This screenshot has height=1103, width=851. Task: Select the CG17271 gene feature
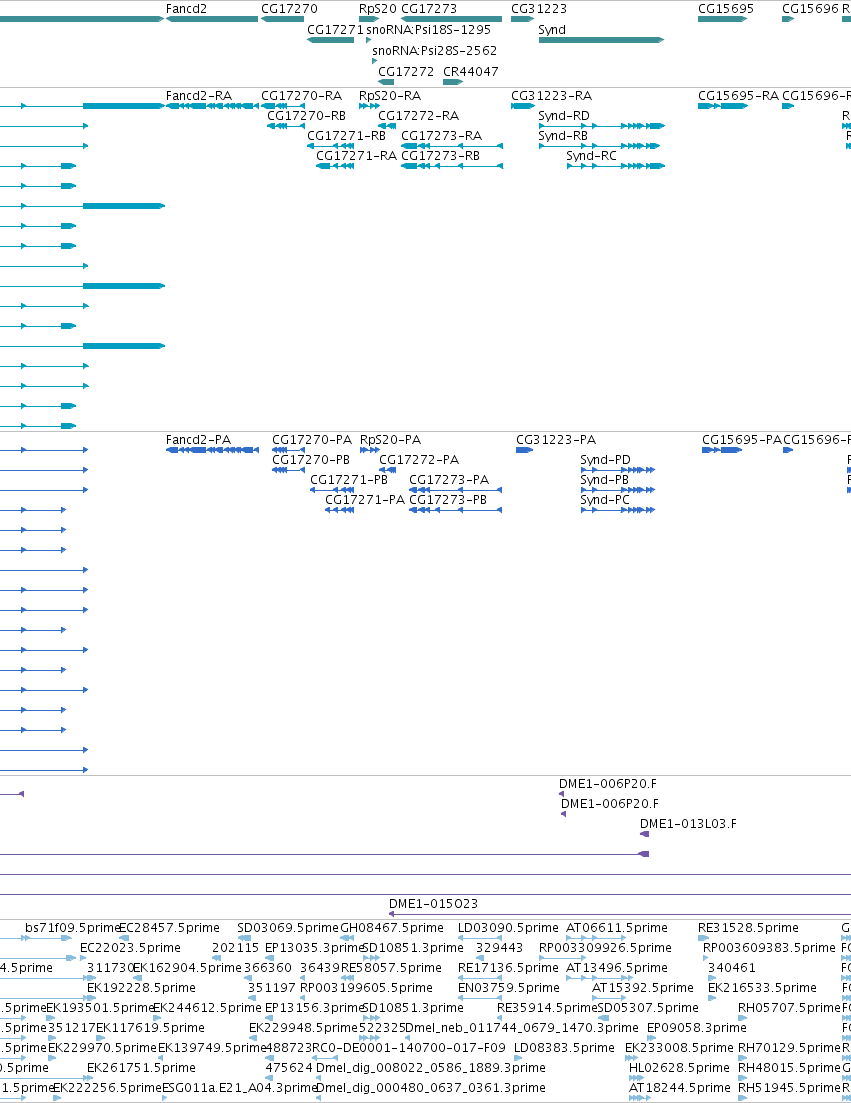tap(331, 40)
